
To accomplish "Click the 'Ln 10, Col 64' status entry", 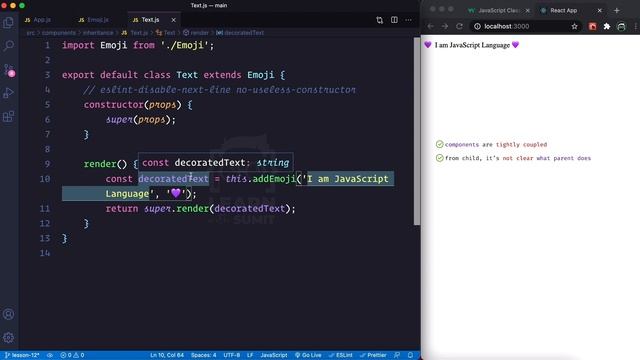I will 167,355.
